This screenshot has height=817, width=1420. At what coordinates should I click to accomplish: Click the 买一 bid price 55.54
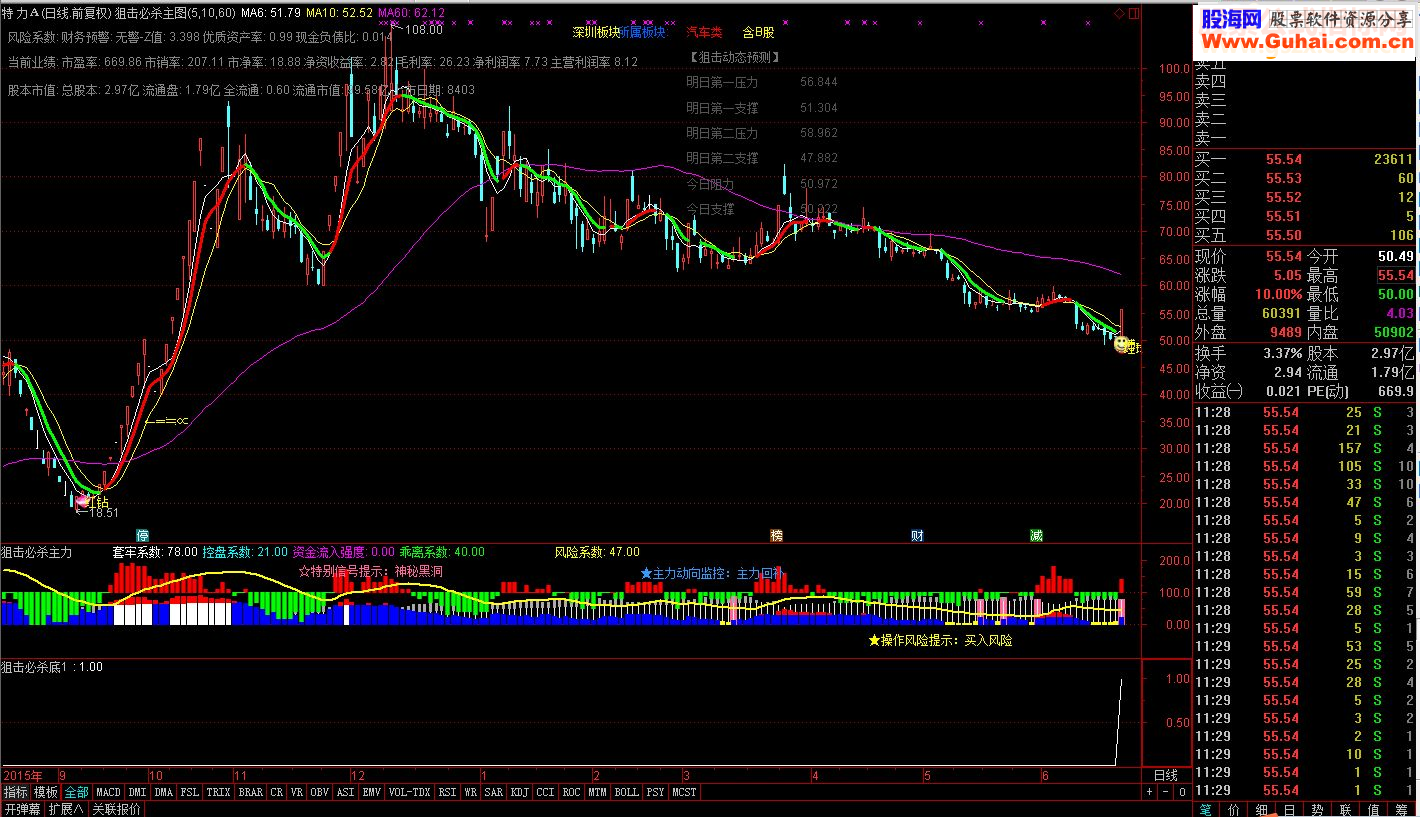pos(1284,159)
